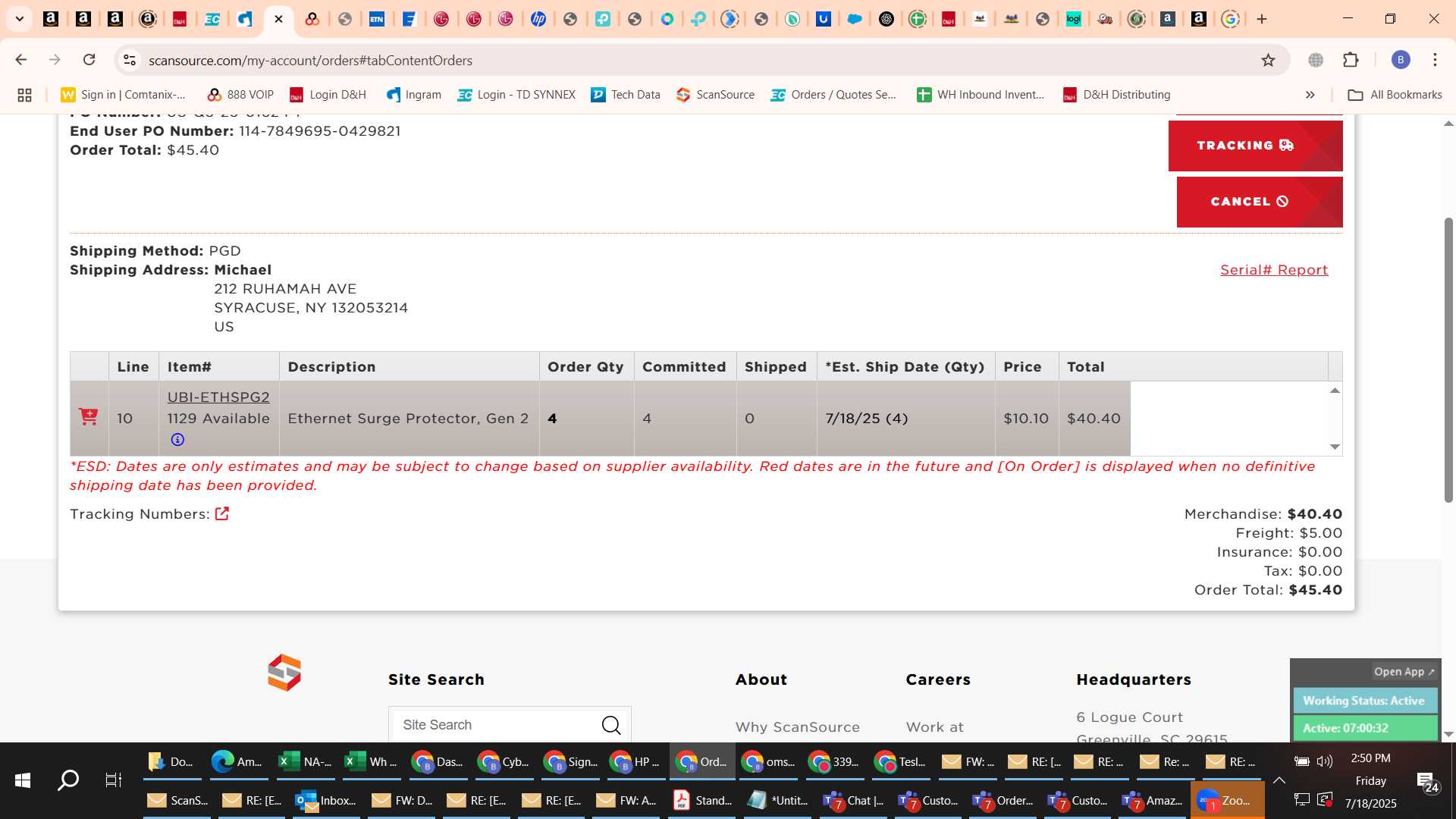Open the Windows Start menu
The width and height of the screenshot is (1456, 819).
tap(23, 780)
